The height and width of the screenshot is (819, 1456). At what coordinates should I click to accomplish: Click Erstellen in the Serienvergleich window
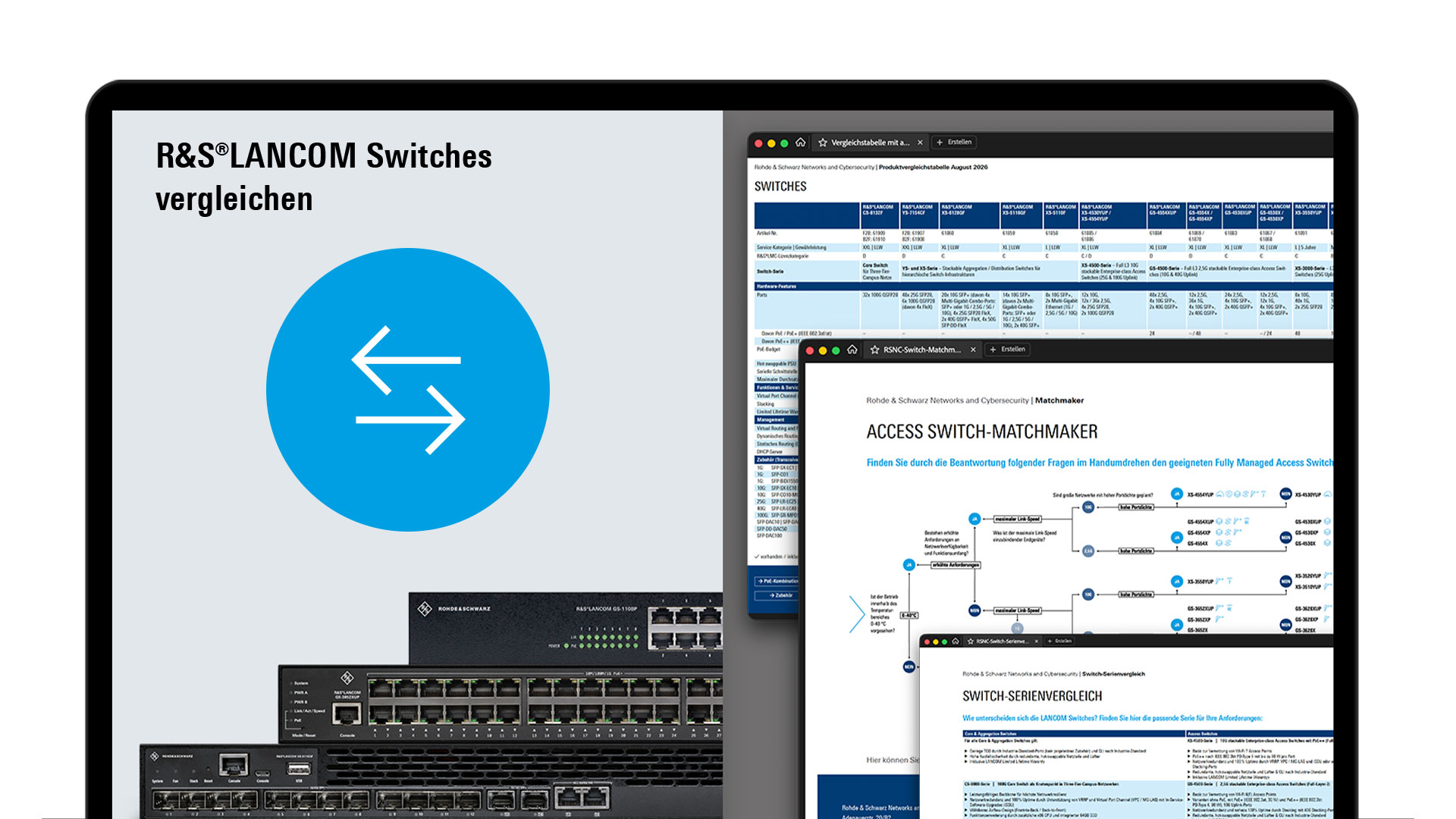click(1060, 642)
